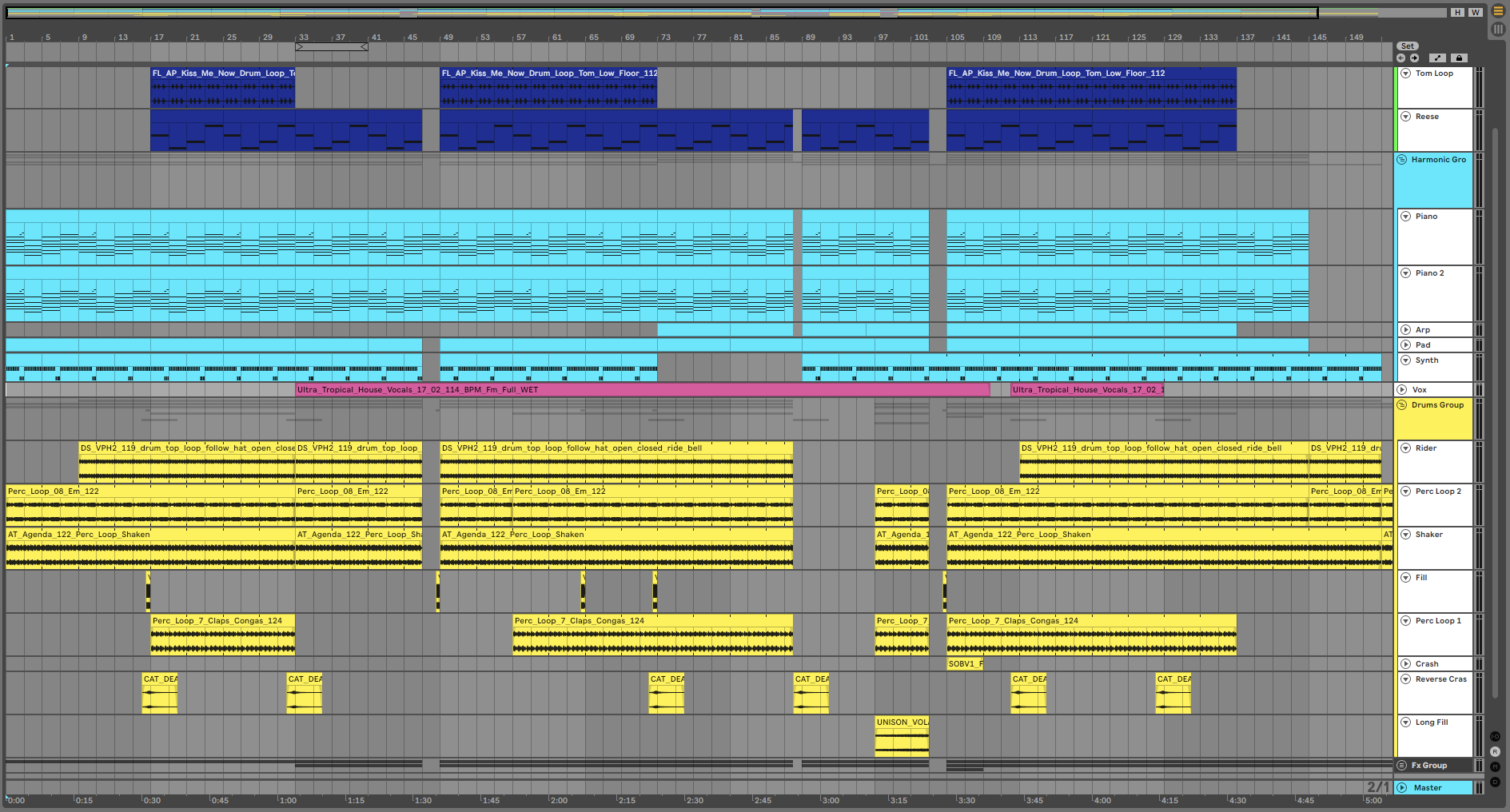Toggle the I-O section visibility
Screen dimensions: 1510x812
(x=1495, y=736)
